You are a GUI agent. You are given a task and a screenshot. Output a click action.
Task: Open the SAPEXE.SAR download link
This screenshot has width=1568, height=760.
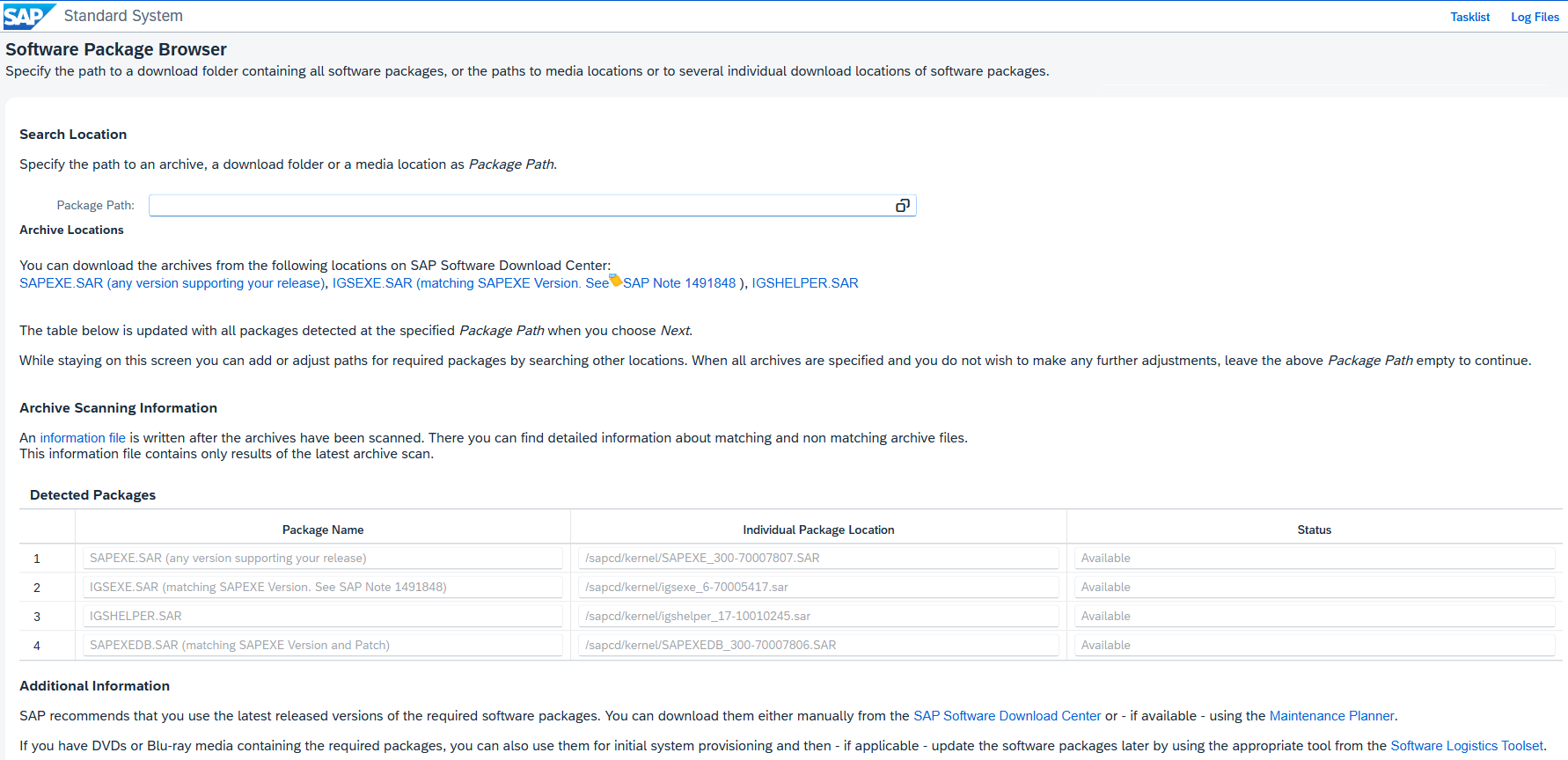pyautogui.click(x=172, y=283)
